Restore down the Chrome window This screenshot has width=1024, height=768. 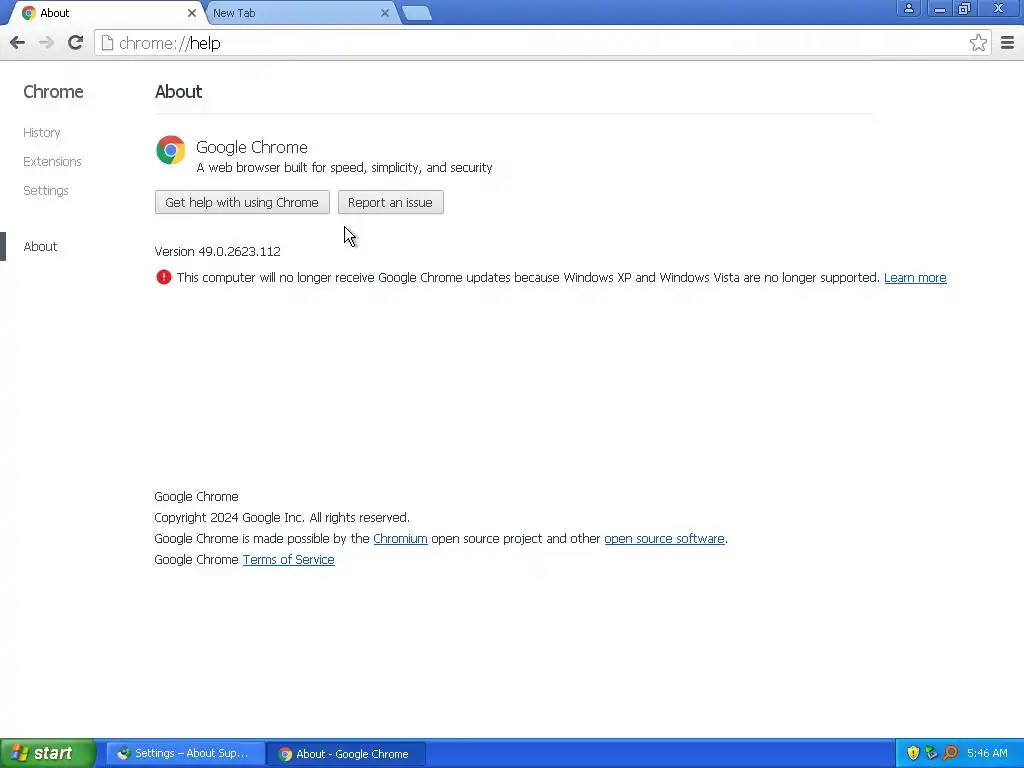click(965, 8)
